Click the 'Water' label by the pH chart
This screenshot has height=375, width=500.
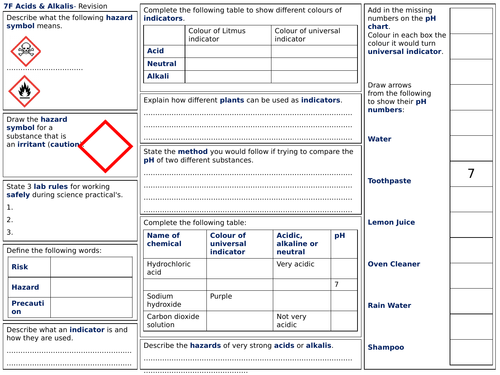(x=379, y=139)
